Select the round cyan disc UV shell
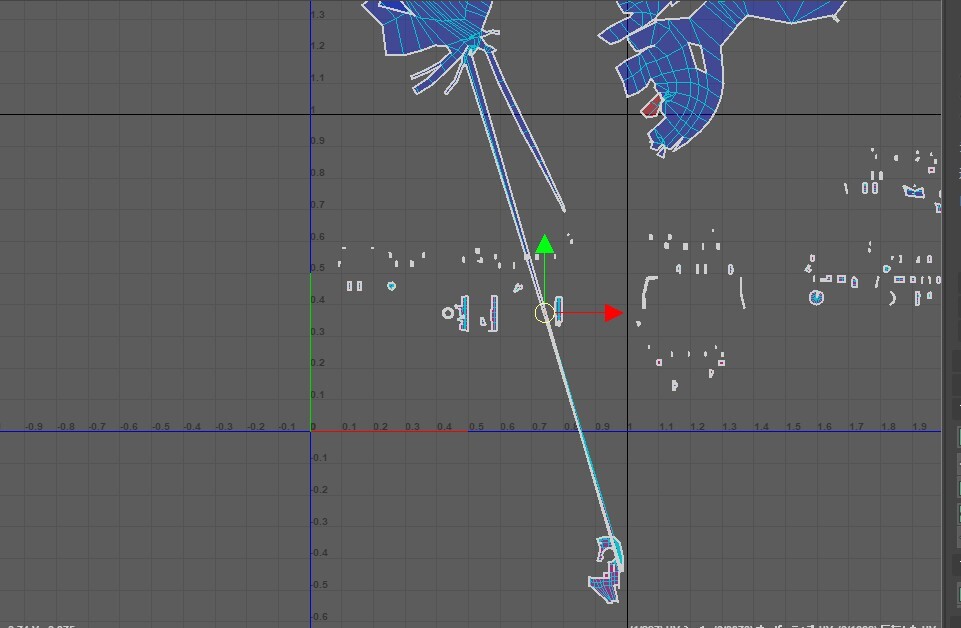This screenshot has width=961, height=628. [816, 298]
